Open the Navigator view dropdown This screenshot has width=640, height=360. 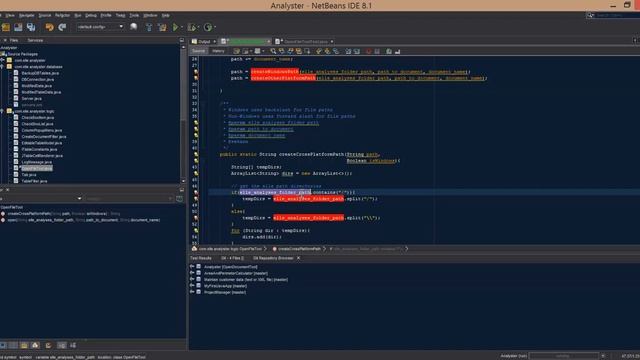click(79, 199)
